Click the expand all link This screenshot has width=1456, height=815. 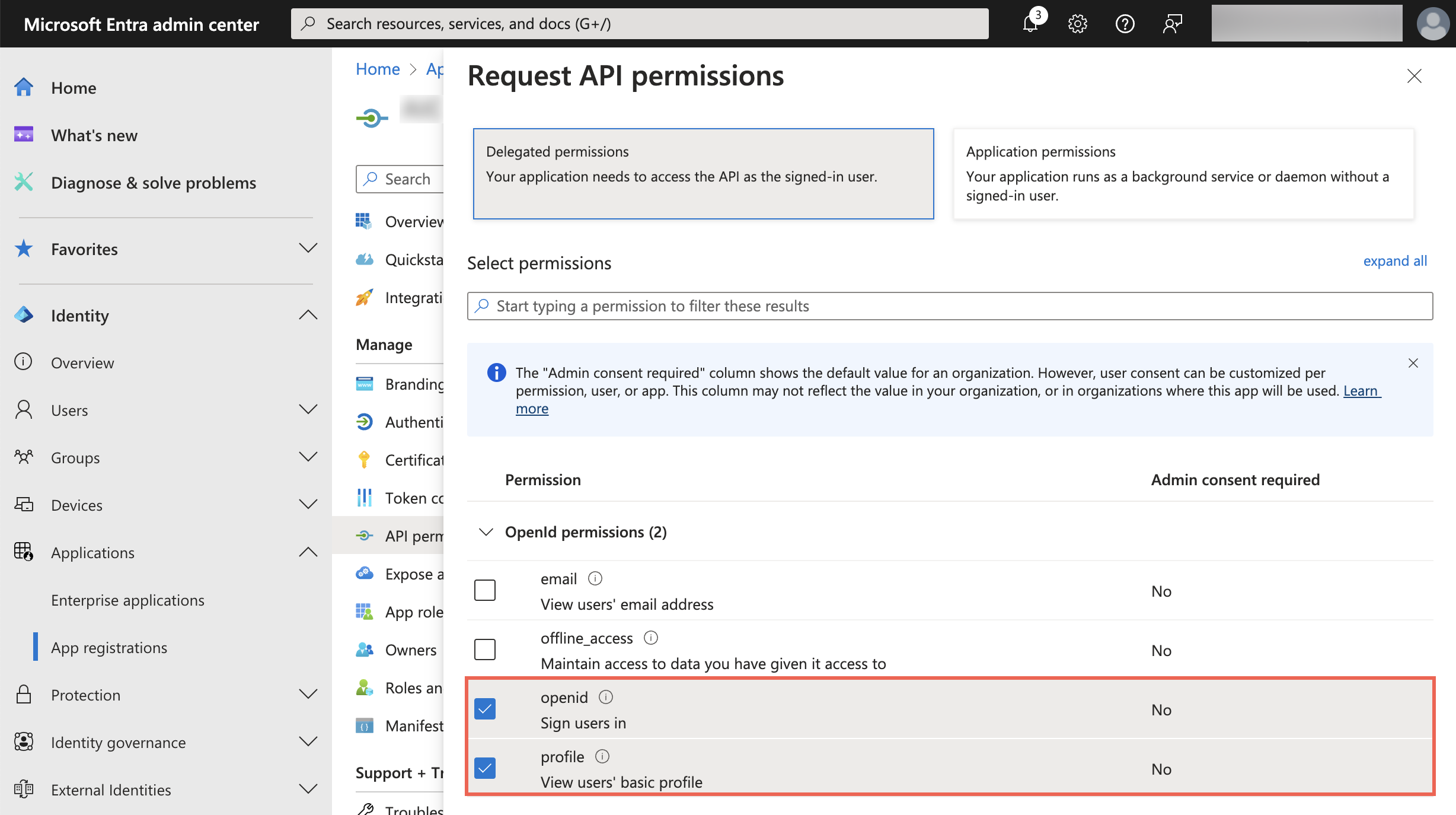(1394, 260)
